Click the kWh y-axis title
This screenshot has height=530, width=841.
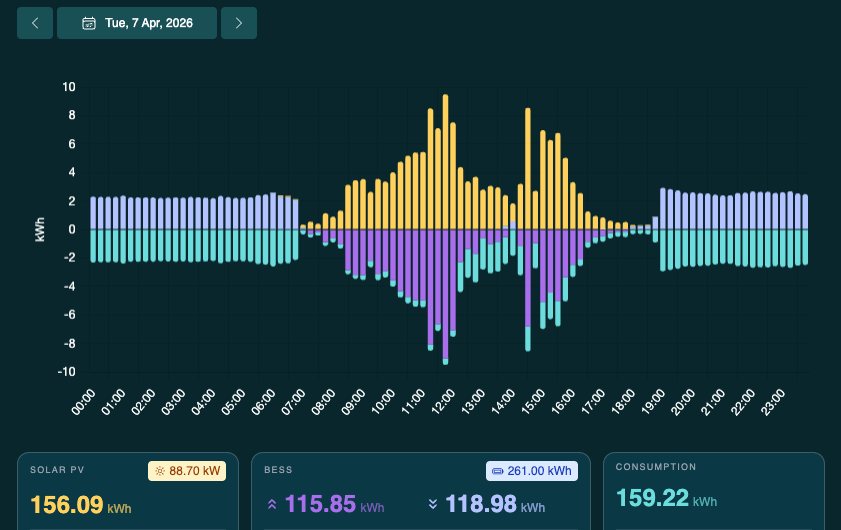(40, 230)
